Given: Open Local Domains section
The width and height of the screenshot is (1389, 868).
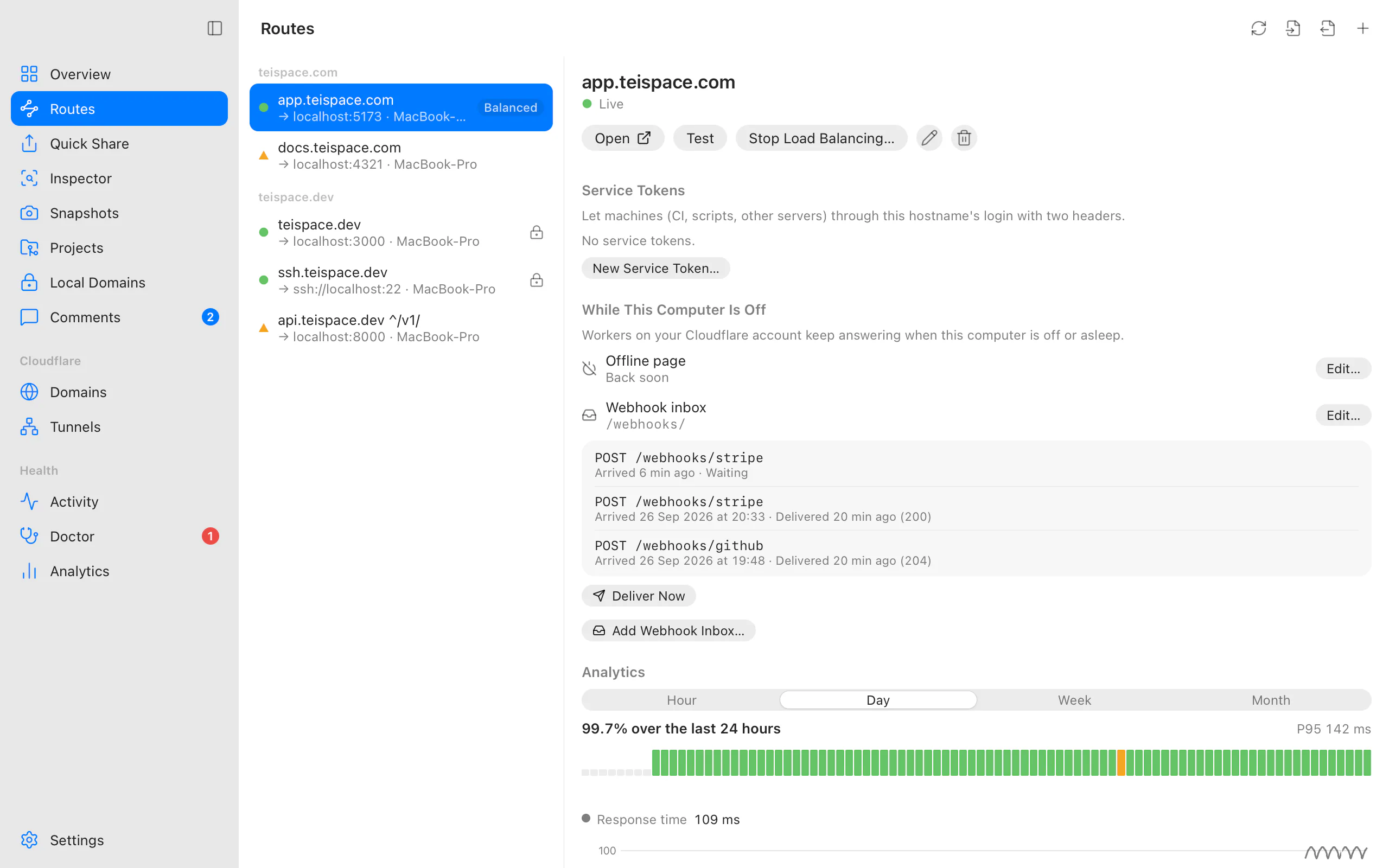Looking at the screenshot, I should (119, 283).
